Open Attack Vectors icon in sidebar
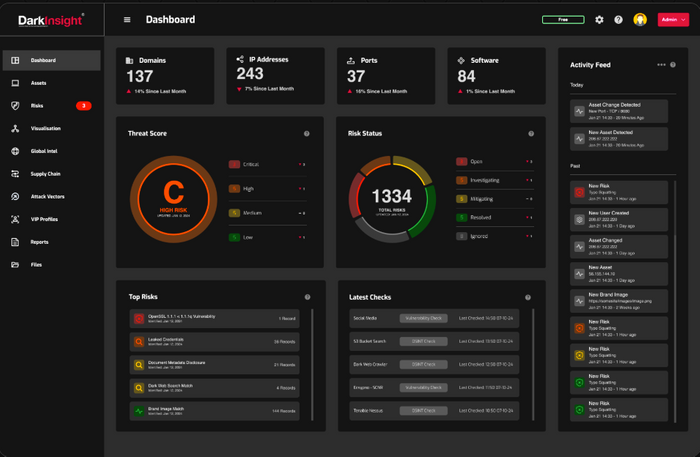The image size is (700, 457). click(15, 197)
